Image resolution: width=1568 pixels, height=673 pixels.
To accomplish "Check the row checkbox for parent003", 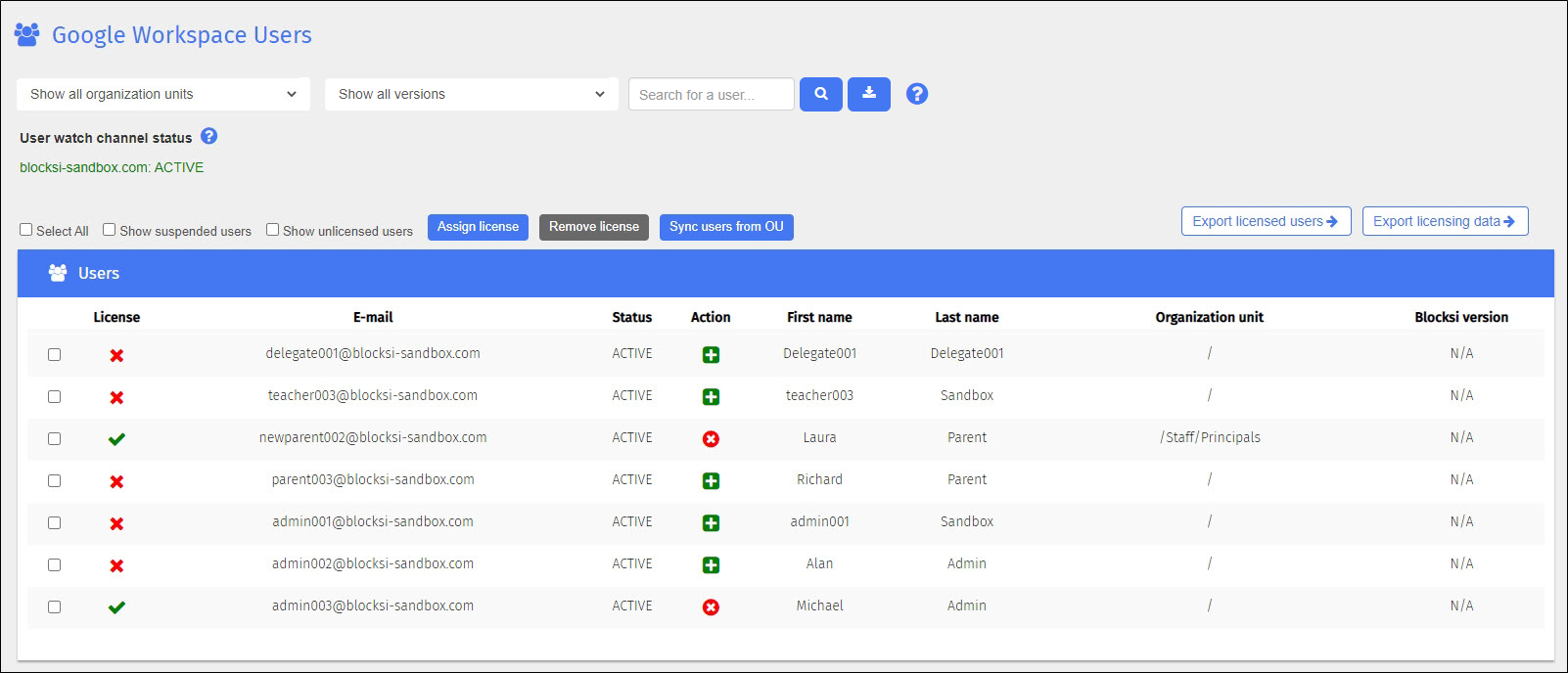I will point(55,481).
